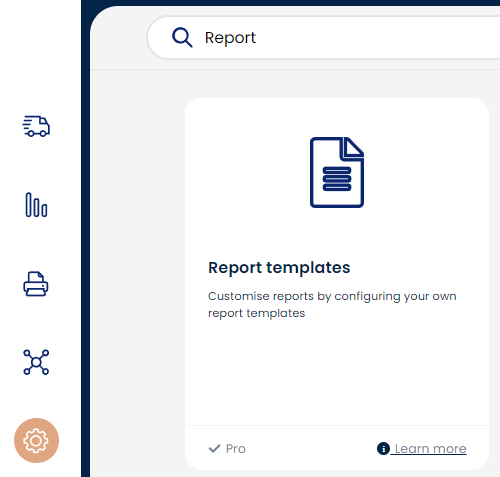Focus the search field containing Report
Screen dimensions: 500x477
coord(323,37)
